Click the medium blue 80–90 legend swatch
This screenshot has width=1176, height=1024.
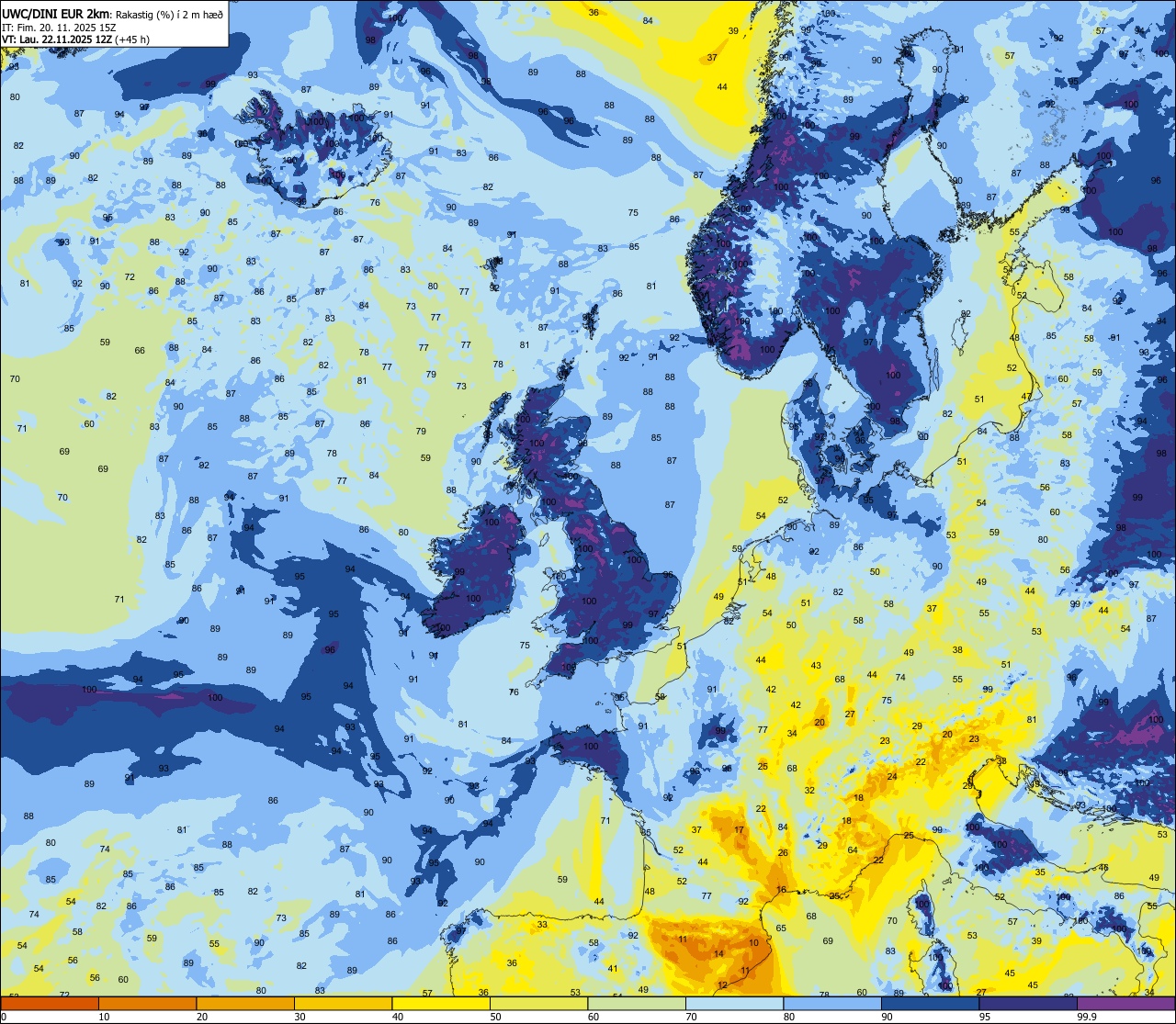click(832, 1003)
